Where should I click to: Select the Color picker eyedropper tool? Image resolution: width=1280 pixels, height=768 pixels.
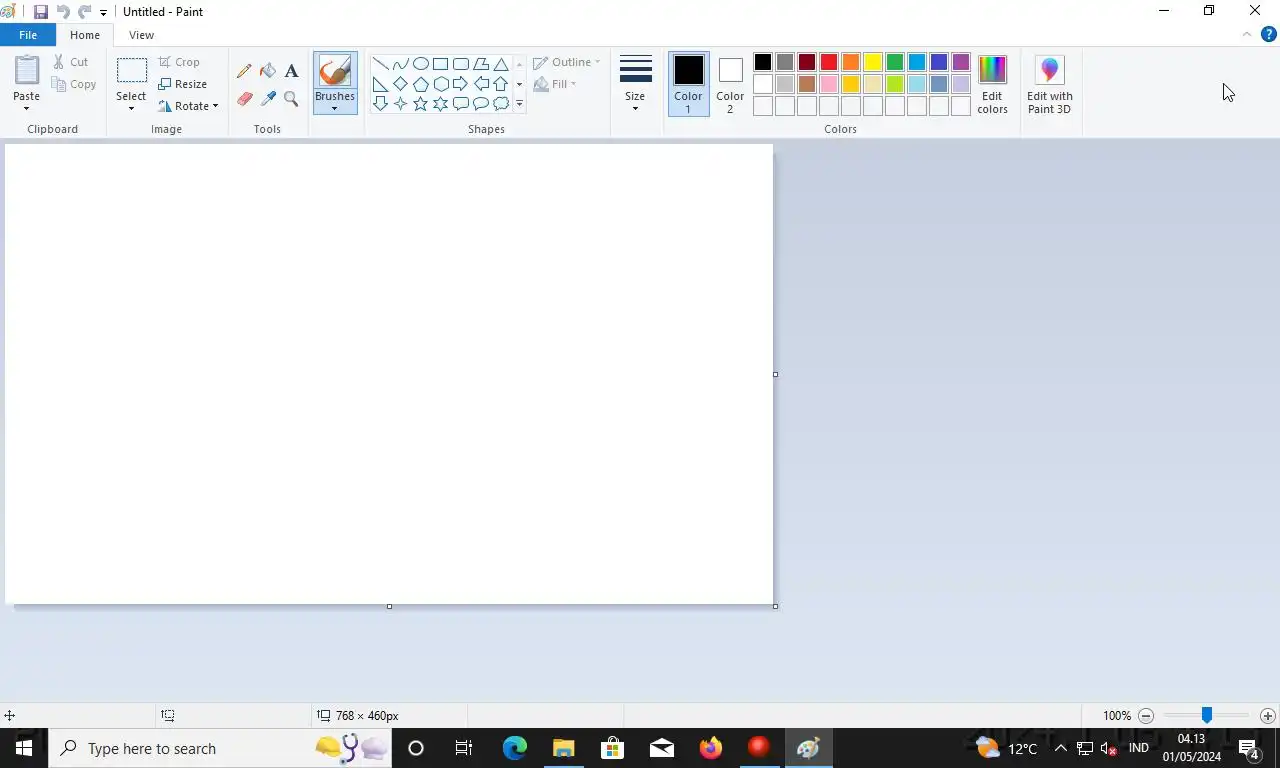point(268,99)
